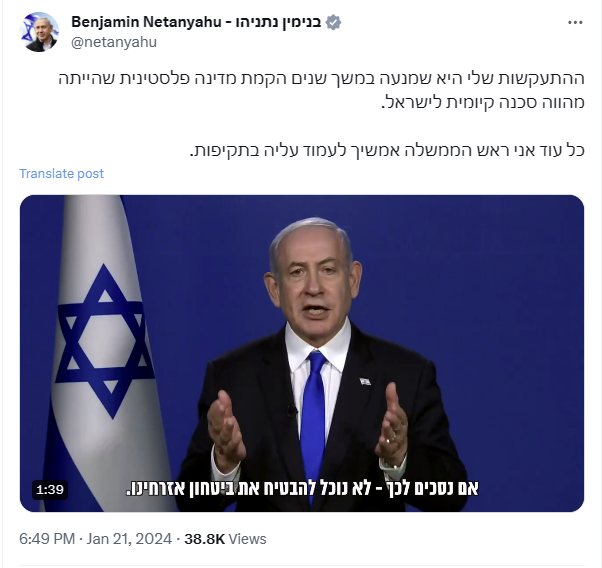Click the white Hebrew subtitle in the video
Screen dimensions: 602x568
pos(302,488)
